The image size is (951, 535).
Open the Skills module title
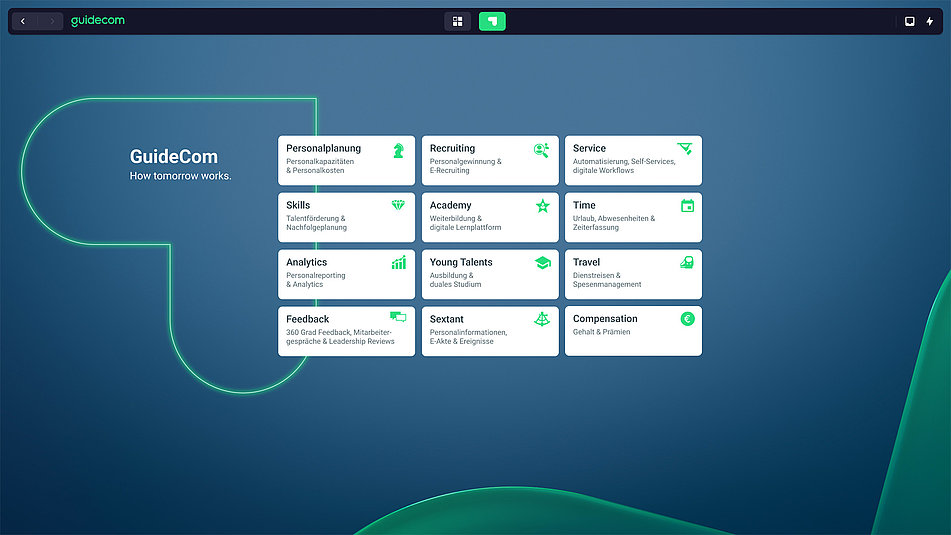tap(298, 206)
